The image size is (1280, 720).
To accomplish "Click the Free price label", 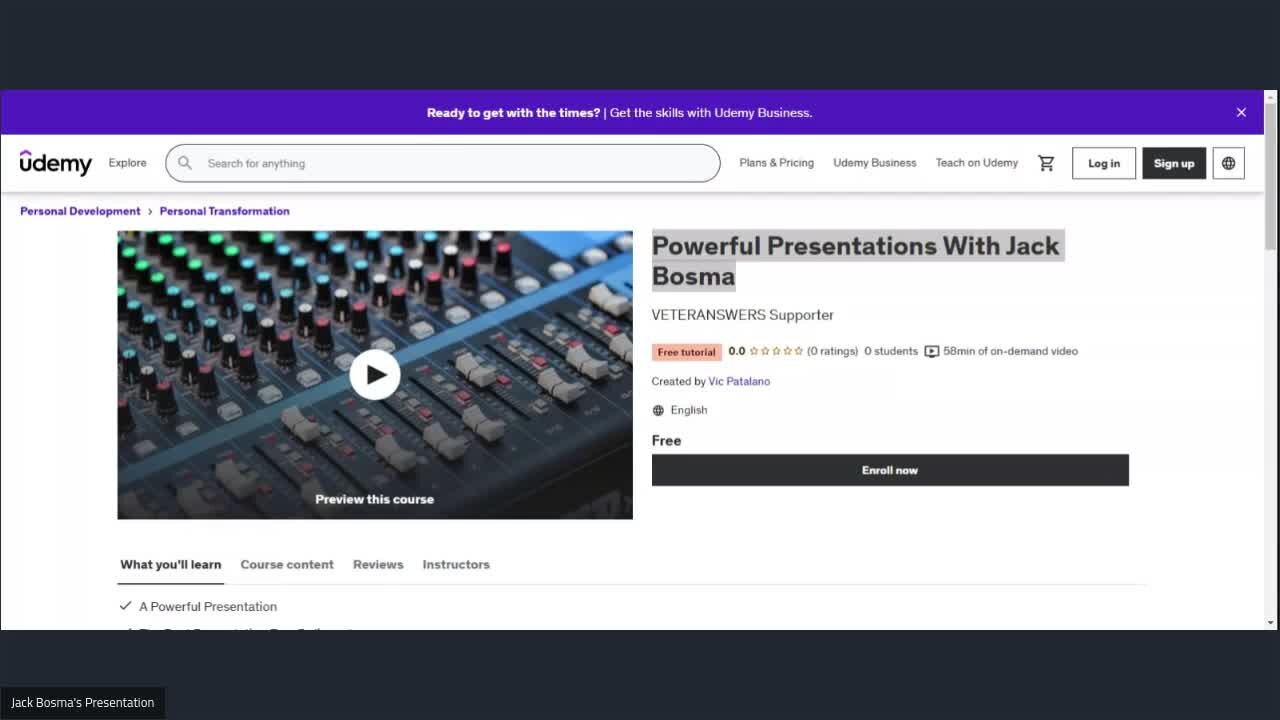I will pyautogui.click(x=666, y=440).
